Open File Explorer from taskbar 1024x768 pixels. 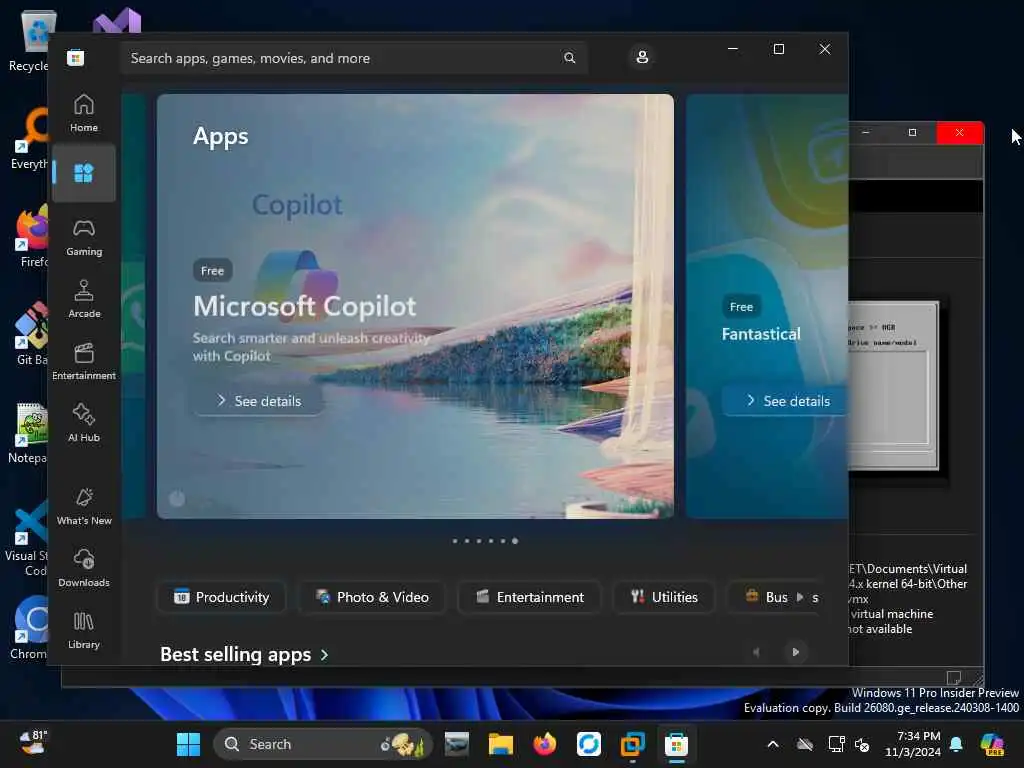coord(500,744)
